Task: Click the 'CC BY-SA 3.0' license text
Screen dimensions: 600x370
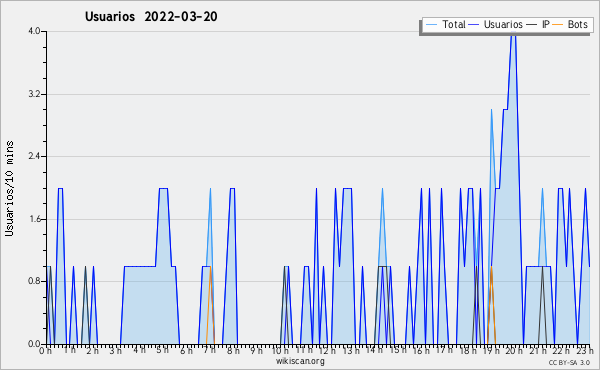Action: point(569,363)
